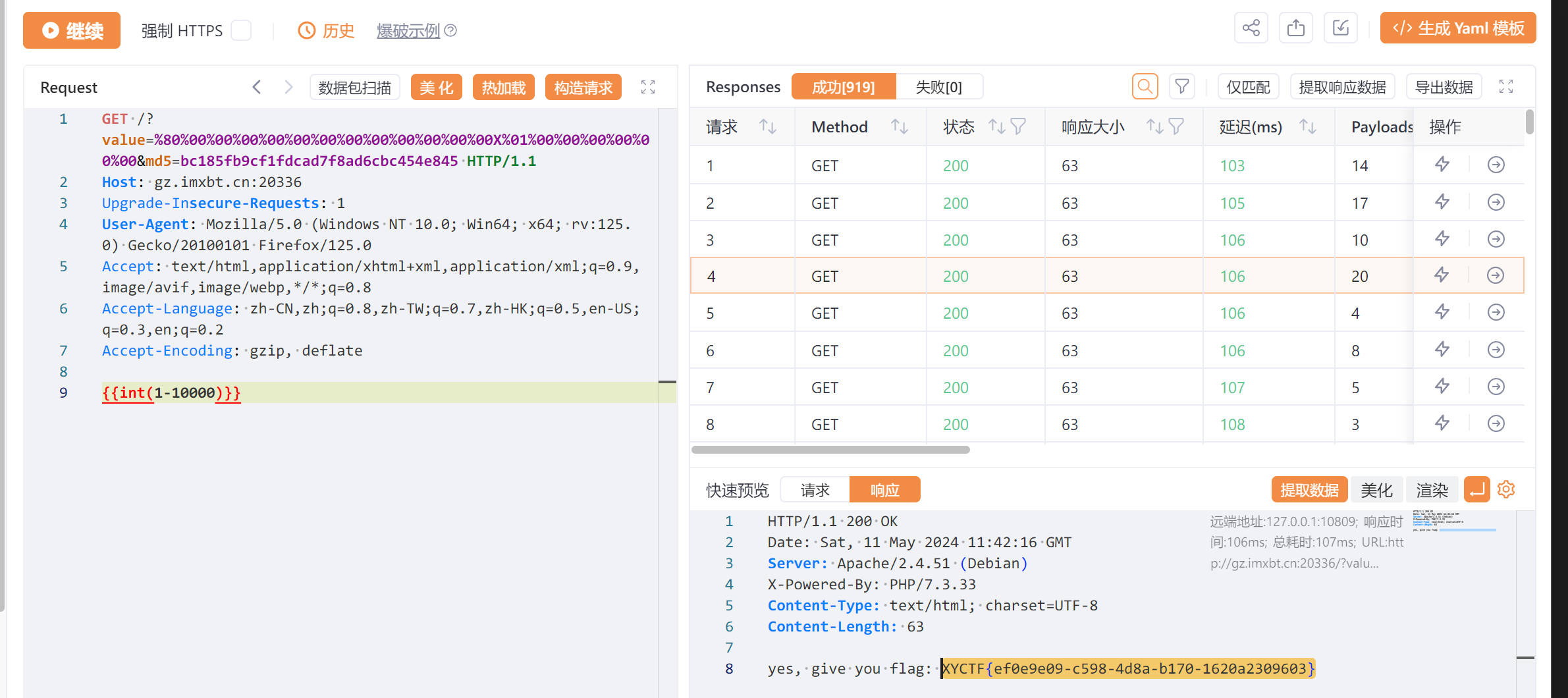Sort by 延迟(ms) column
Image resolution: width=1568 pixels, height=698 pixels.
click(x=1308, y=126)
